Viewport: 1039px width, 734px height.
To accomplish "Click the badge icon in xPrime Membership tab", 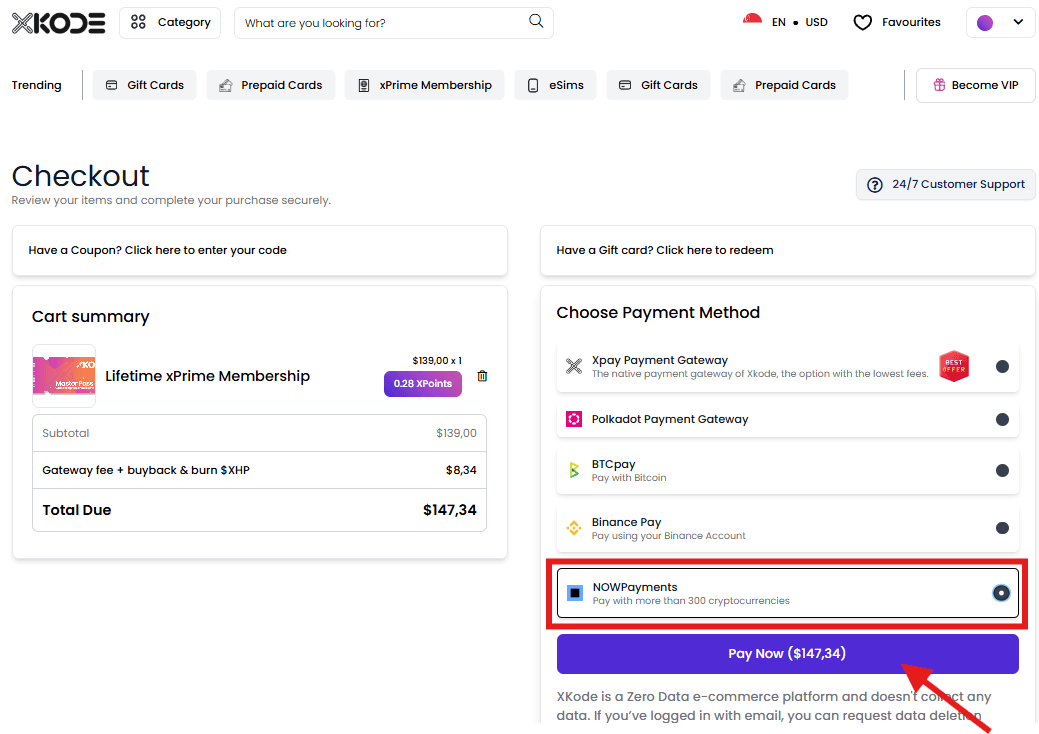I will click(364, 85).
